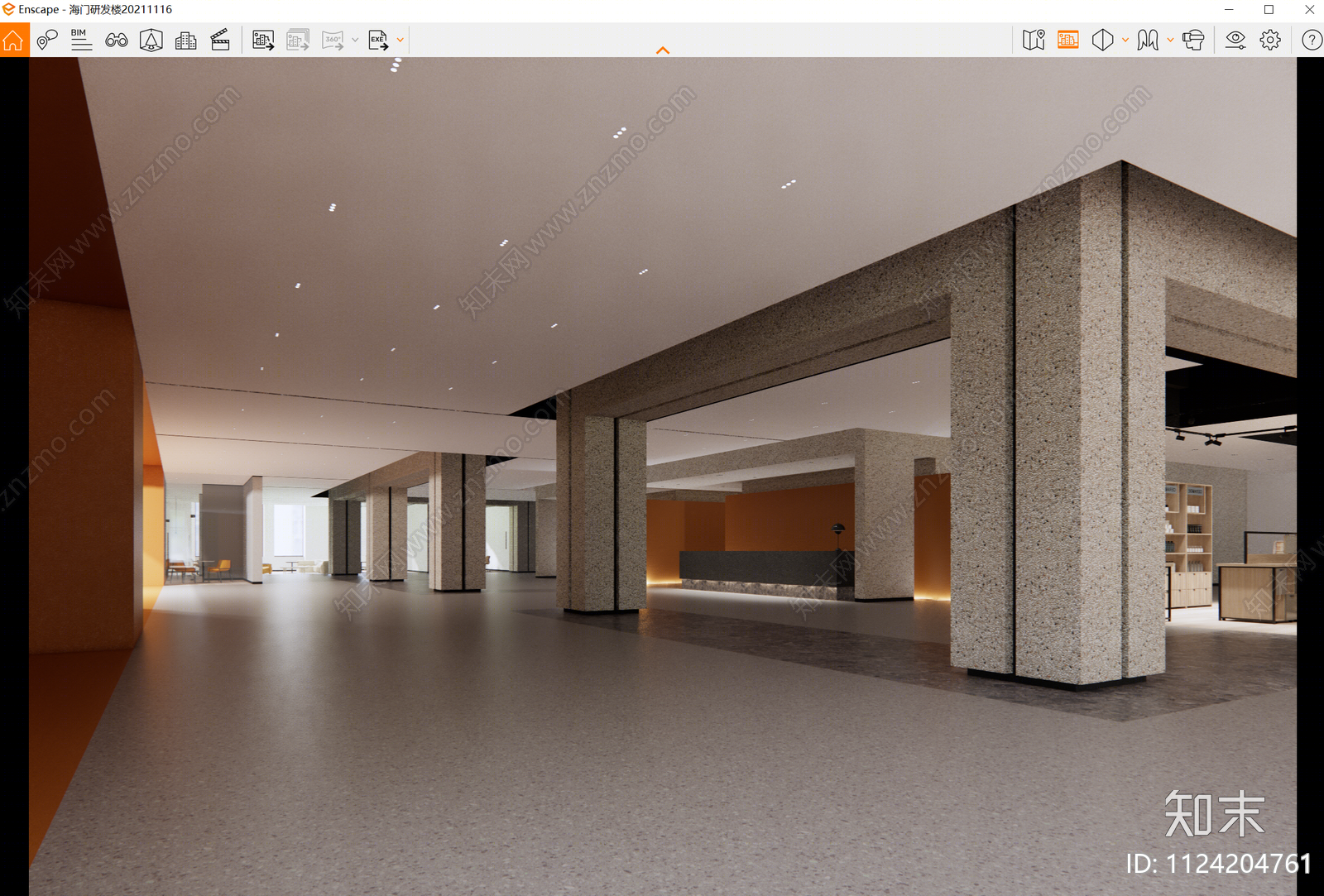Expand the projection mode dropdown arrow
This screenshot has height=896, width=1324.
tap(1125, 40)
